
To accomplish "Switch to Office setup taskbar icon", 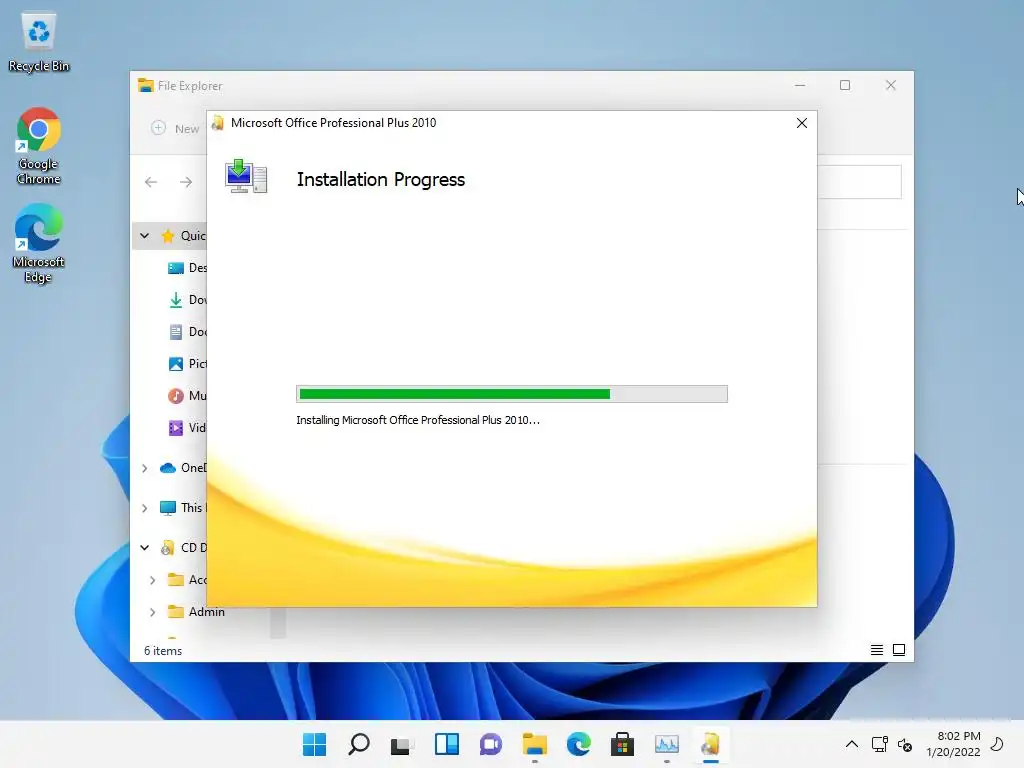I will (x=711, y=744).
